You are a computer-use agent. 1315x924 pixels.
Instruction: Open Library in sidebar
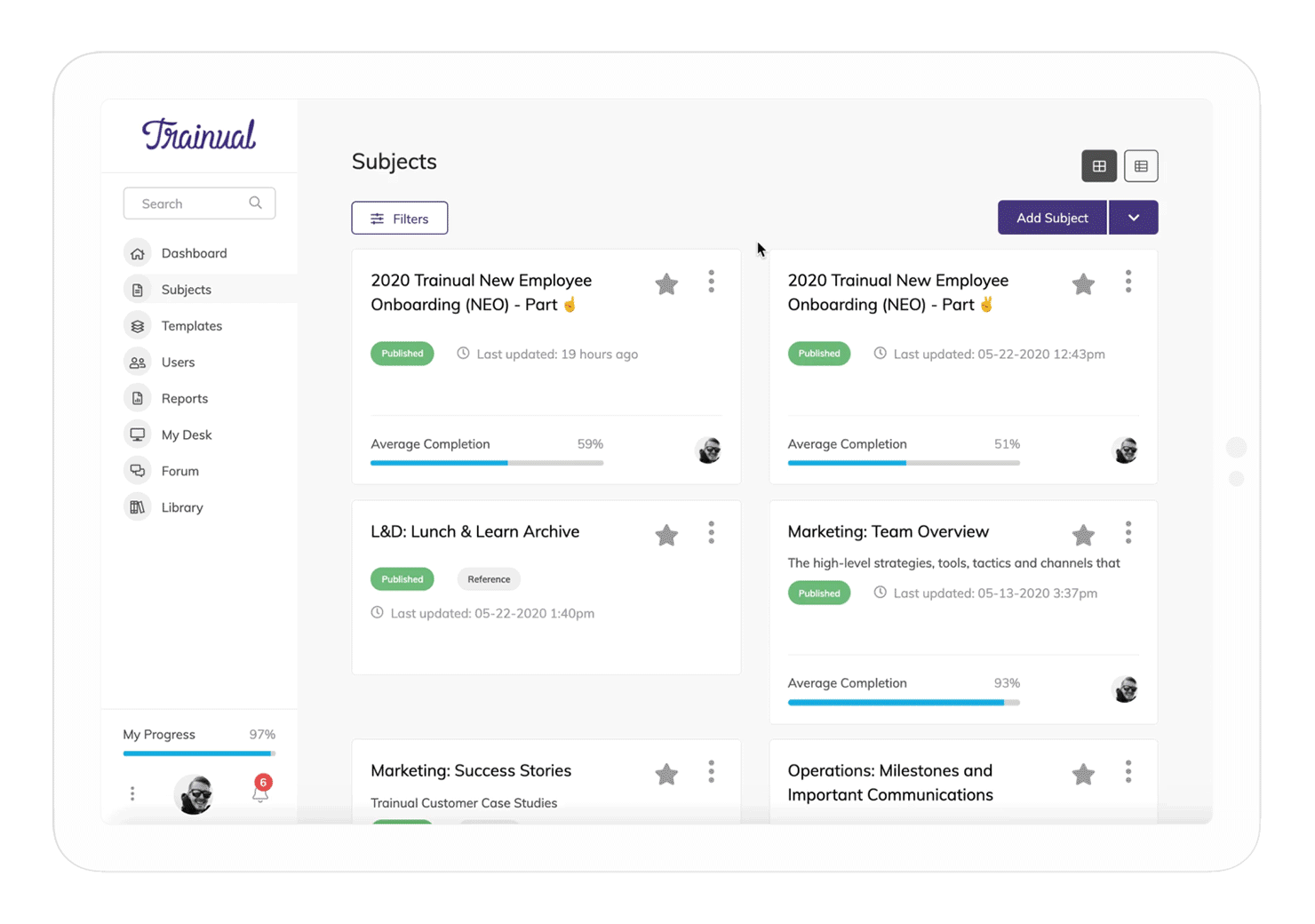[x=182, y=507]
